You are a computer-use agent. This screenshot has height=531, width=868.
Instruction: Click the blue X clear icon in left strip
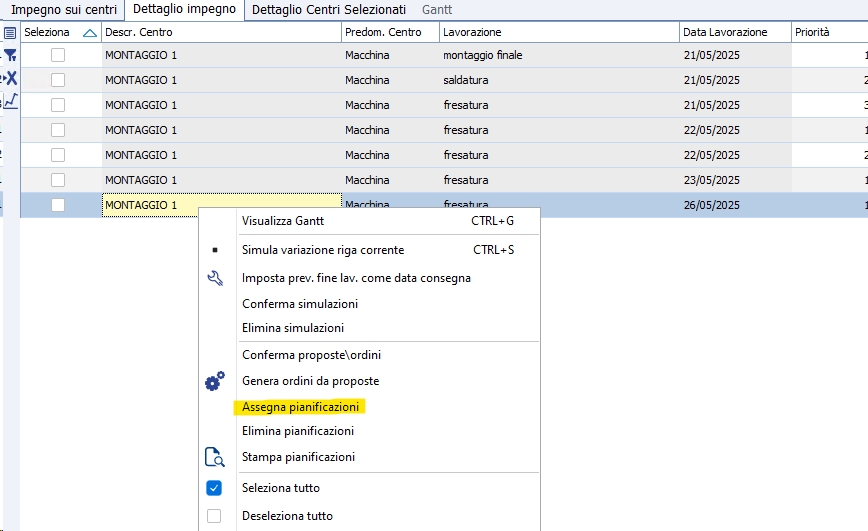click(11, 78)
